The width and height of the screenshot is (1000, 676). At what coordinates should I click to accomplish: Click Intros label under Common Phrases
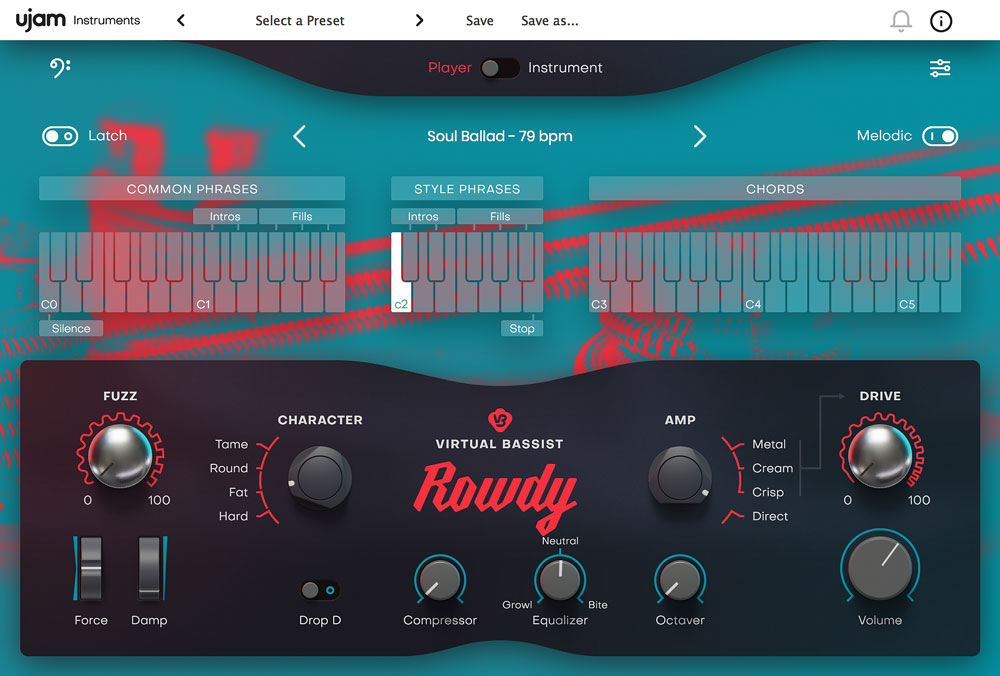click(225, 216)
